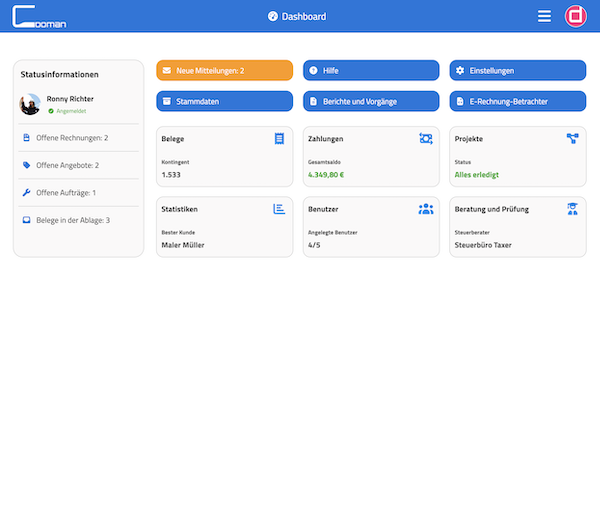Click the Kontingent value 1.533
600x517 pixels.
171,175
